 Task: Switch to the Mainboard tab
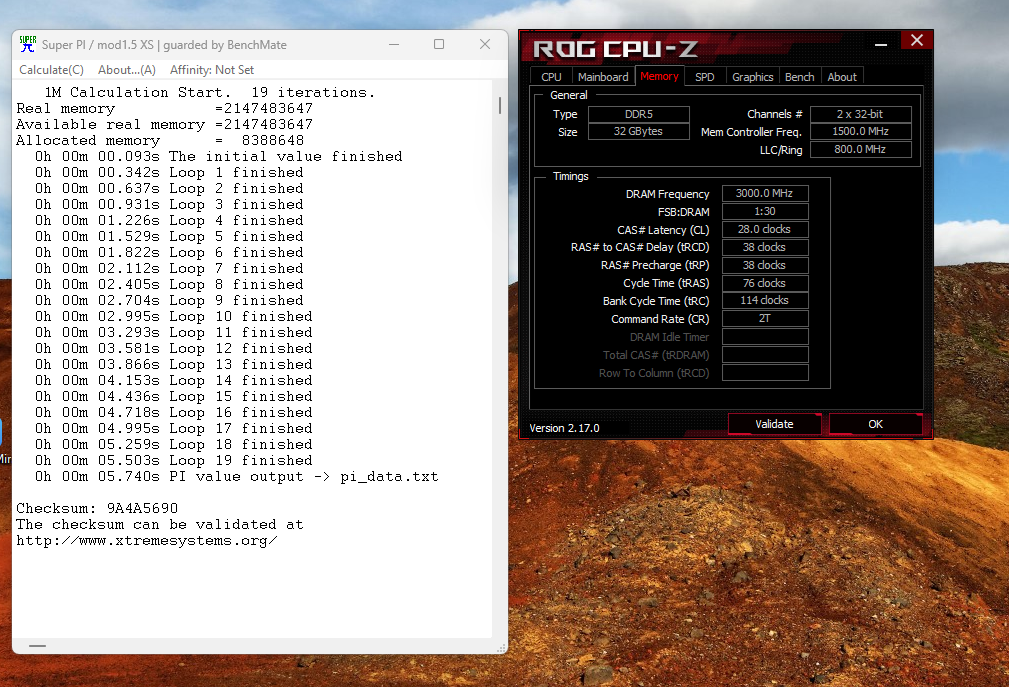coord(603,77)
